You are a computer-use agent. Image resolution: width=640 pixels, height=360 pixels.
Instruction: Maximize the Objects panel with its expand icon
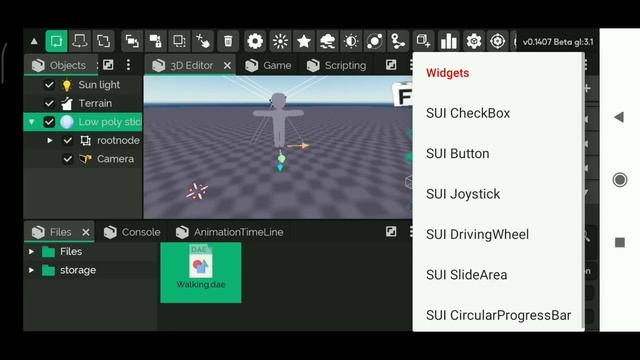click(x=108, y=65)
